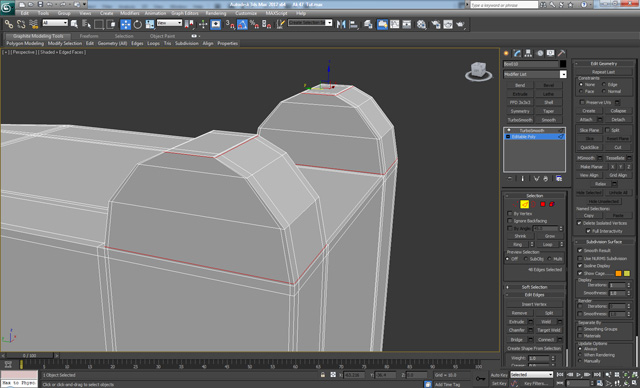Click the black object color swatch
Viewport: 640px width, 388px height.
pyautogui.click(x=563, y=64)
